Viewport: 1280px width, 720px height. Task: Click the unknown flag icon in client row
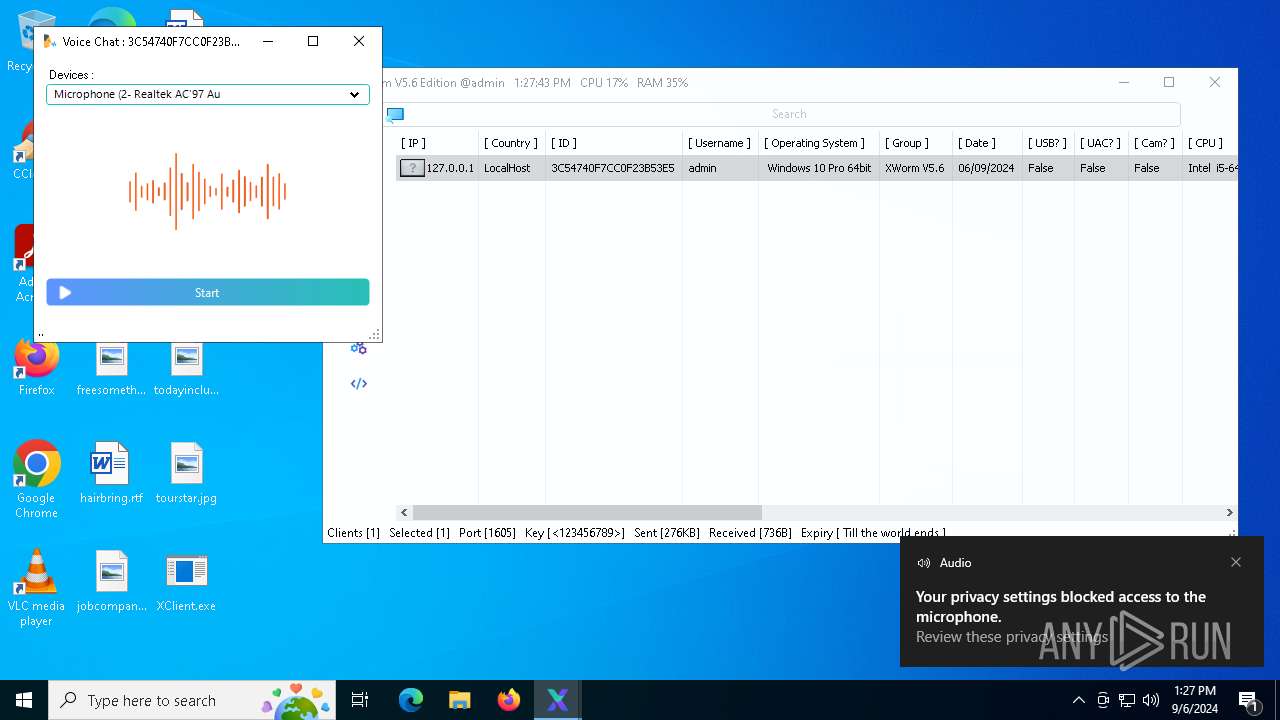(412, 168)
